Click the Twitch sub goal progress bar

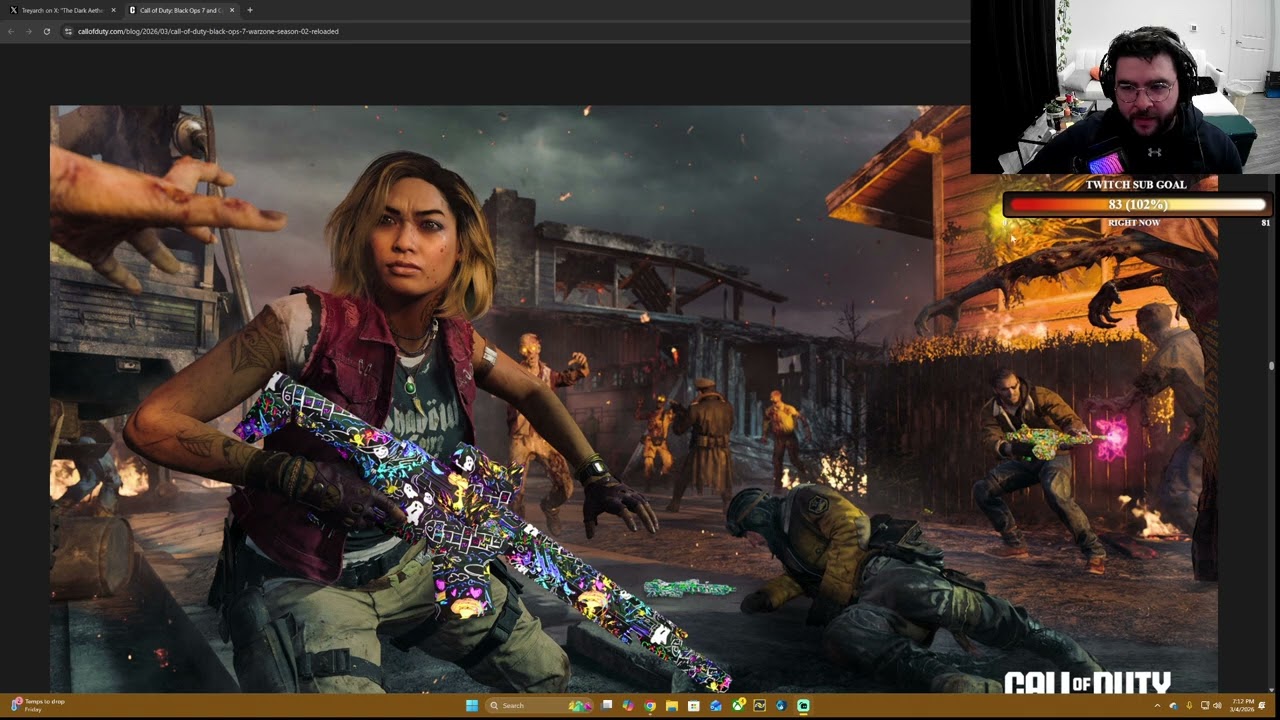[1136, 205]
